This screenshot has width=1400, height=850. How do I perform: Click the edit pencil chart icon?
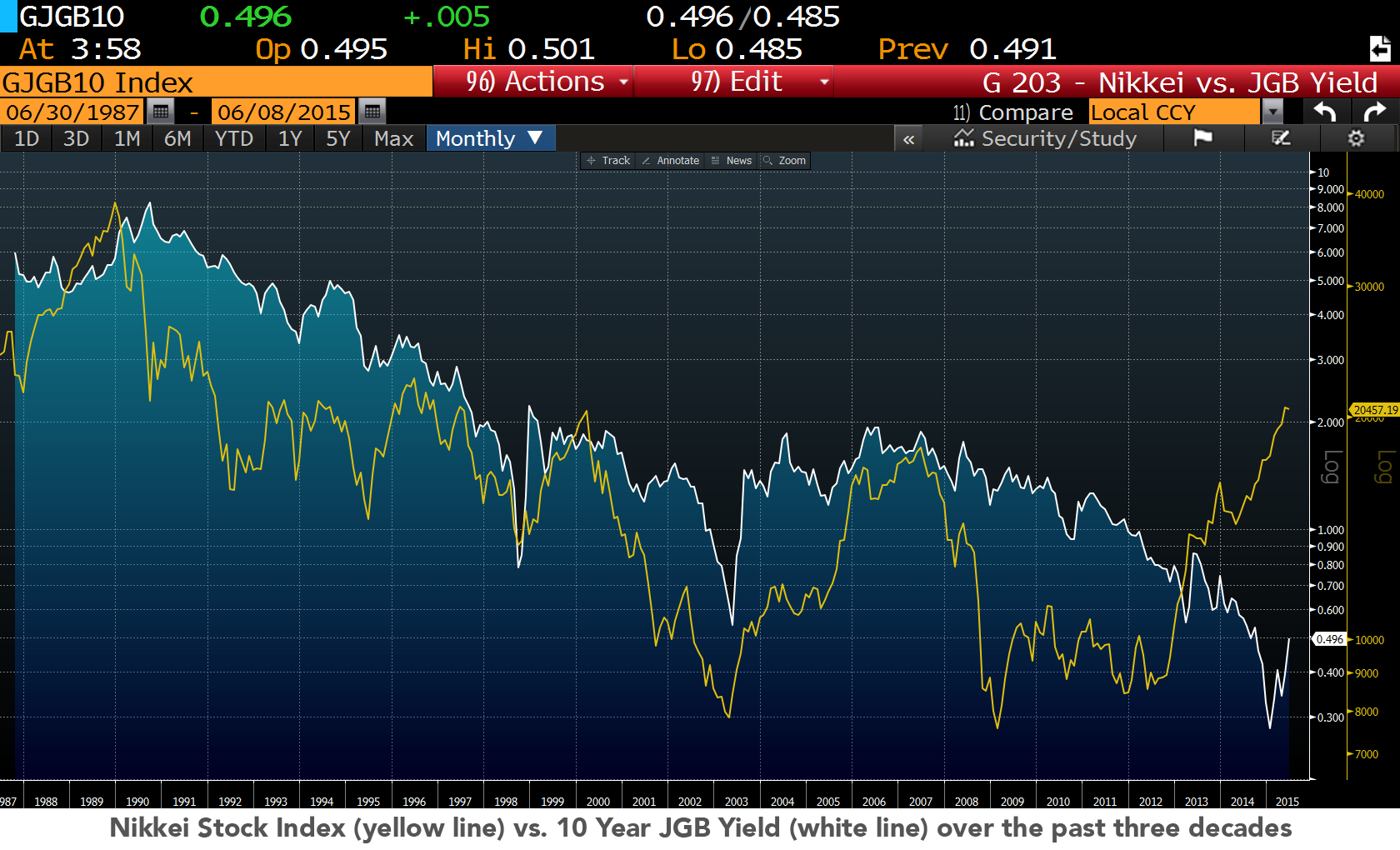point(1281,138)
